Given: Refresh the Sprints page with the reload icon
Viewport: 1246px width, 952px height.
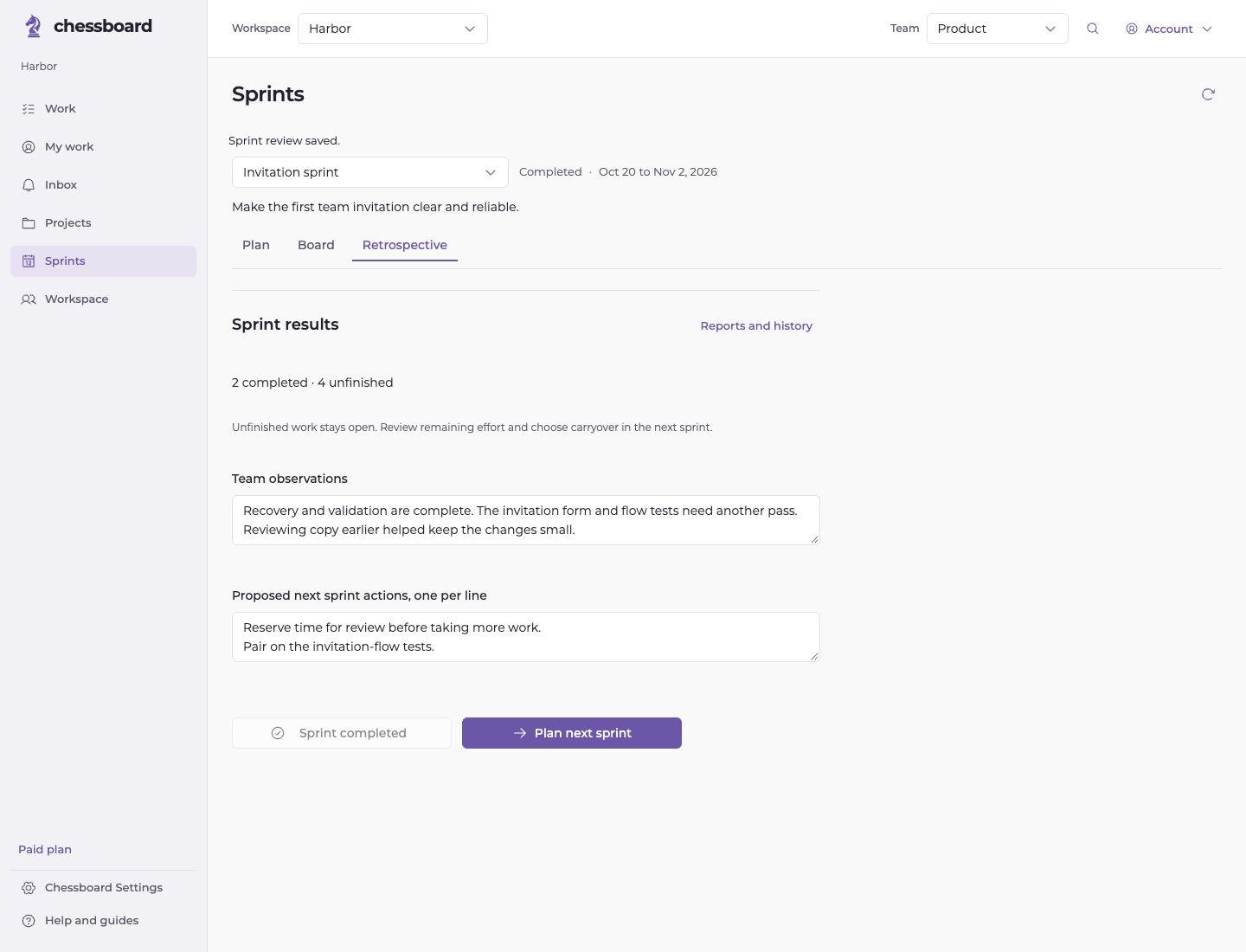Looking at the screenshot, I should (1208, 94).
